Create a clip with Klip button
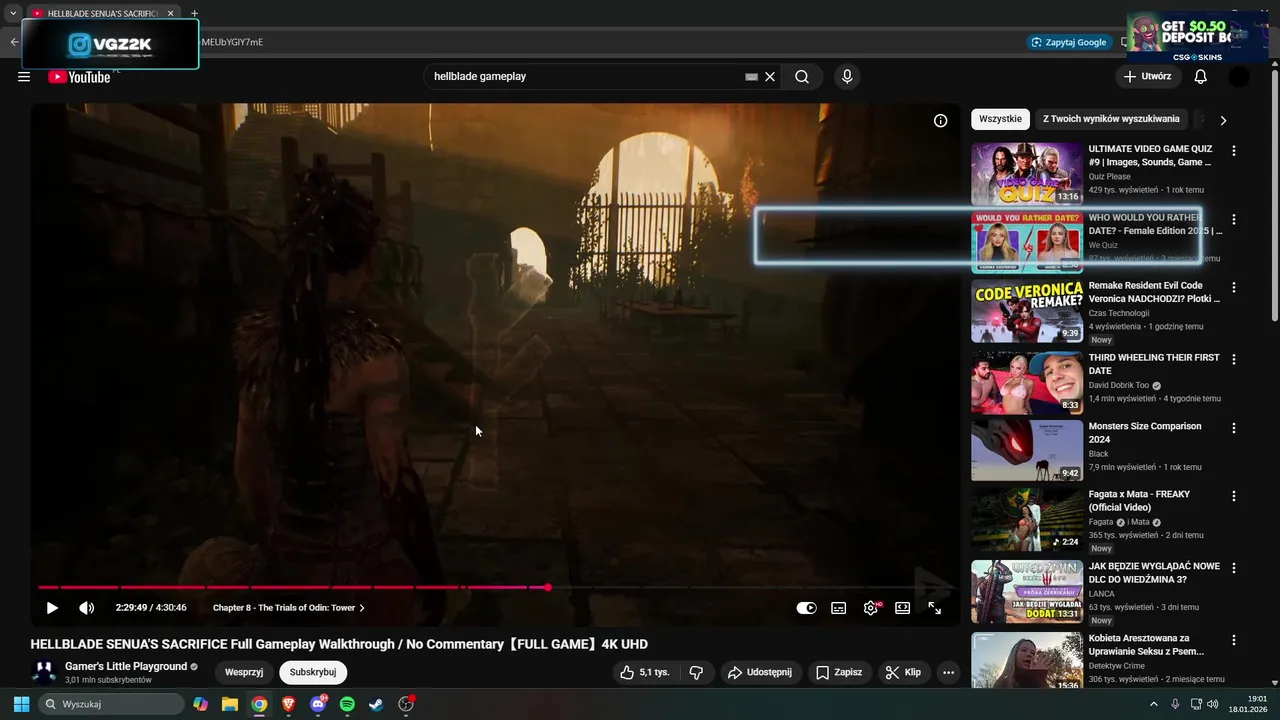 coord(903,672)
